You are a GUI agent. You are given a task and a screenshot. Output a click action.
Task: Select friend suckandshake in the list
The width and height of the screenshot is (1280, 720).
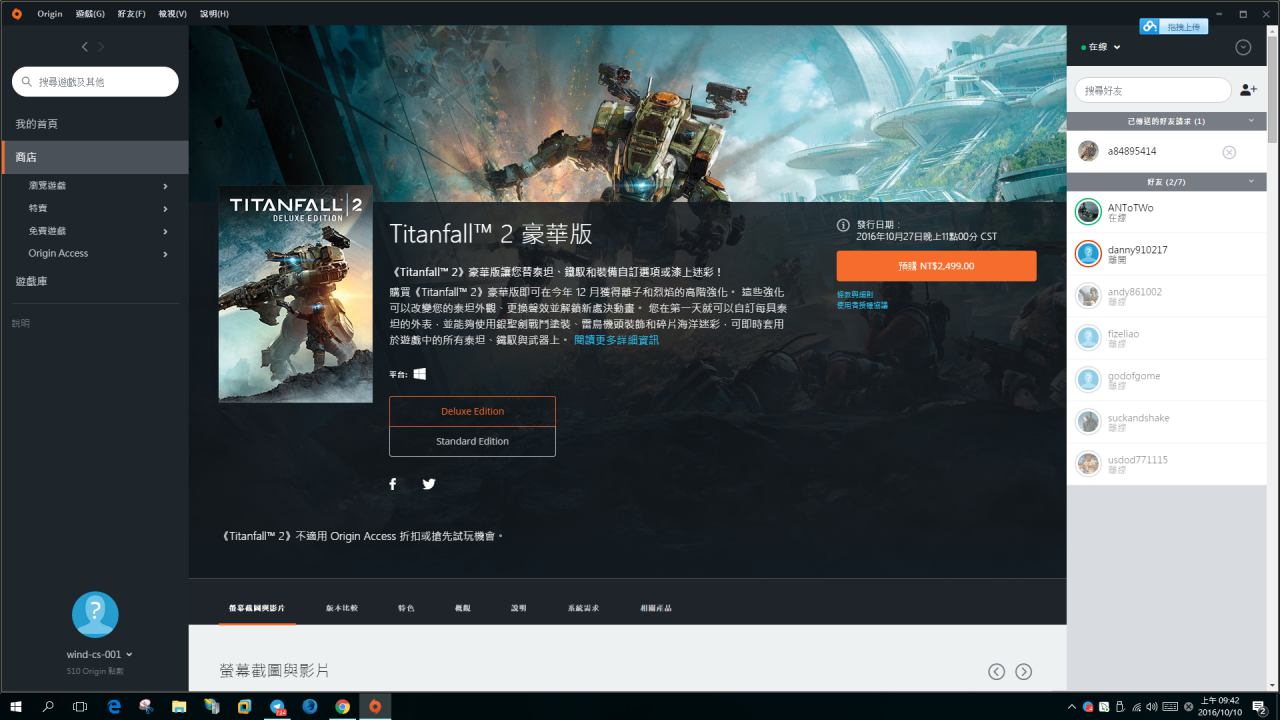[1167, 422]
